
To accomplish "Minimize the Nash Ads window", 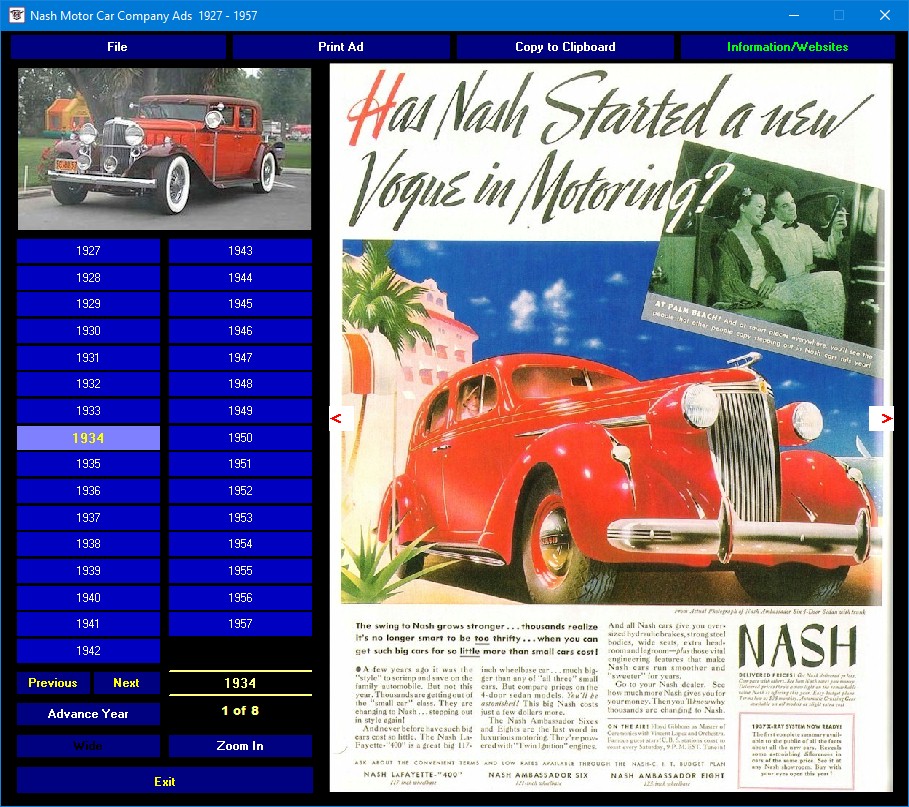I will point(794,16).
